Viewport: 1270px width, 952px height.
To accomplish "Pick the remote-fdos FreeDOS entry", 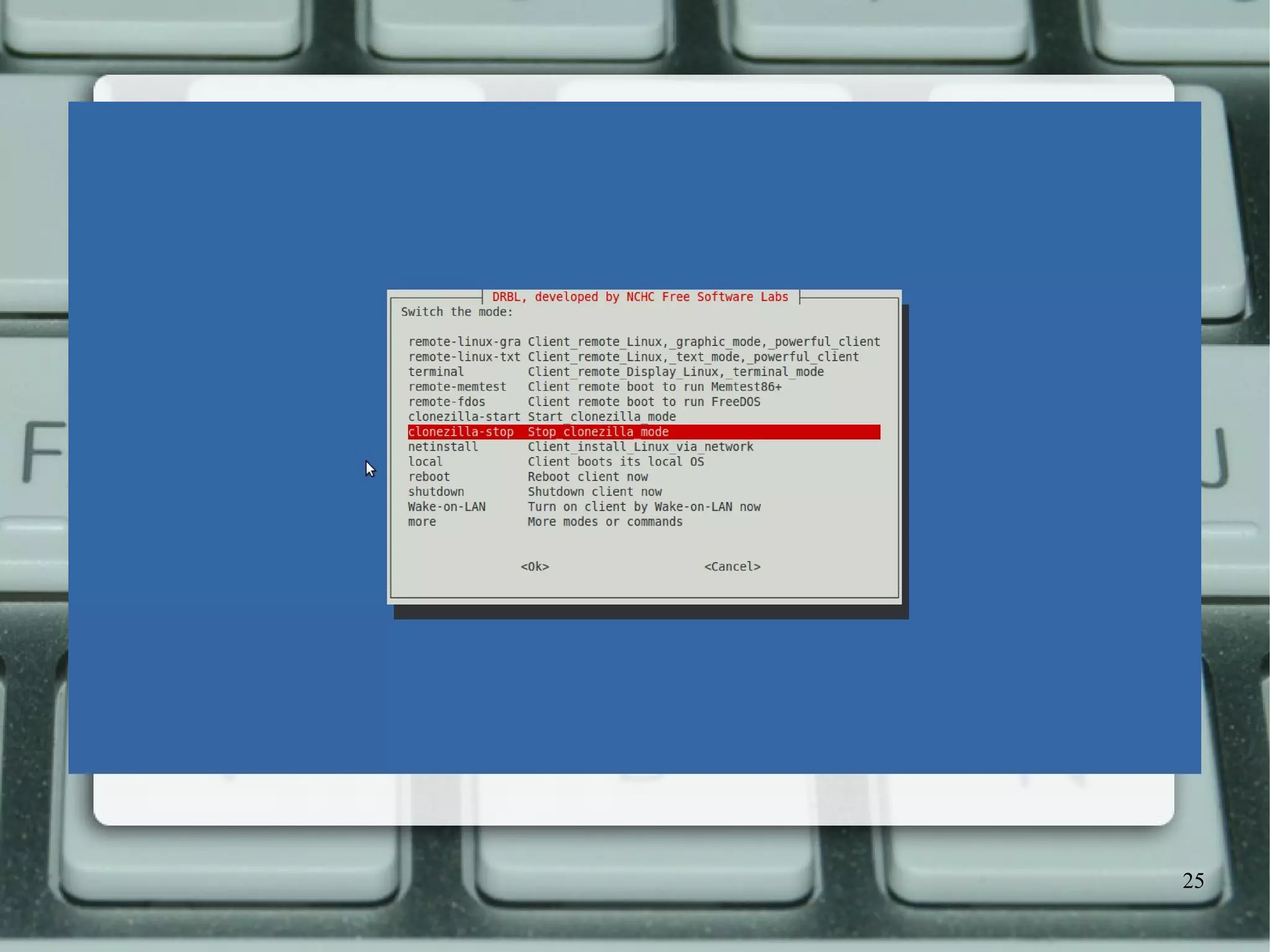I will [446, 402].
